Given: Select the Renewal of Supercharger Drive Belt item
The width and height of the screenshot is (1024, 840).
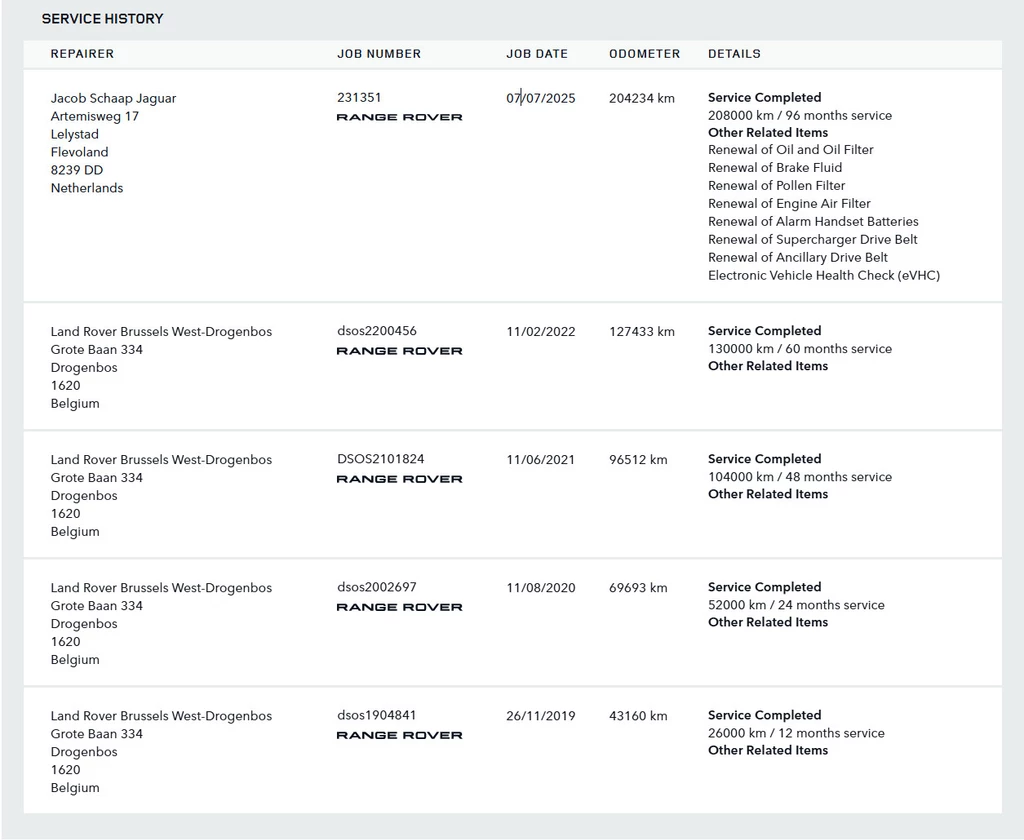Looking at the screenshot, I should [812, 240].
